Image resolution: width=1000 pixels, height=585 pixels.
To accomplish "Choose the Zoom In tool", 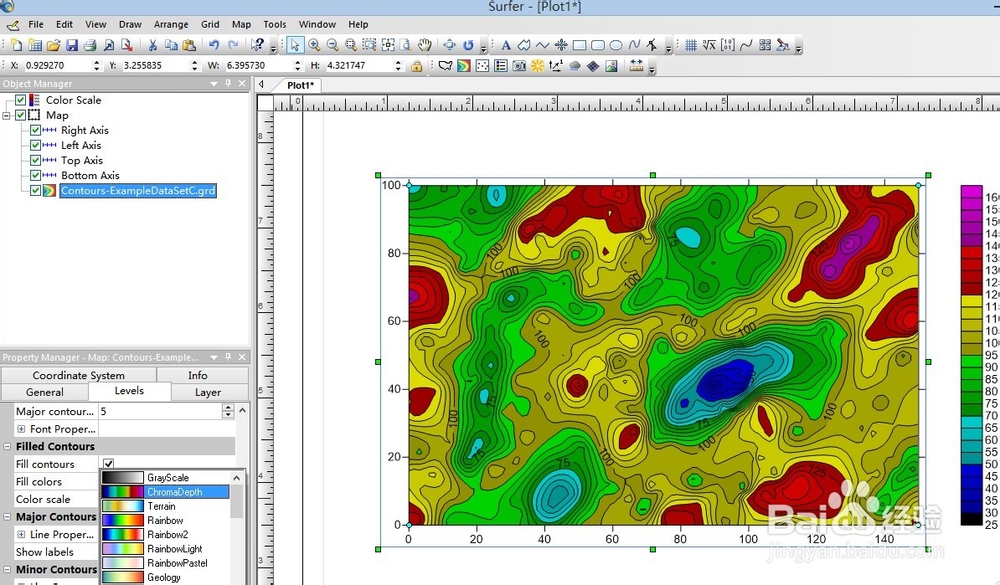I will [314, 45].
